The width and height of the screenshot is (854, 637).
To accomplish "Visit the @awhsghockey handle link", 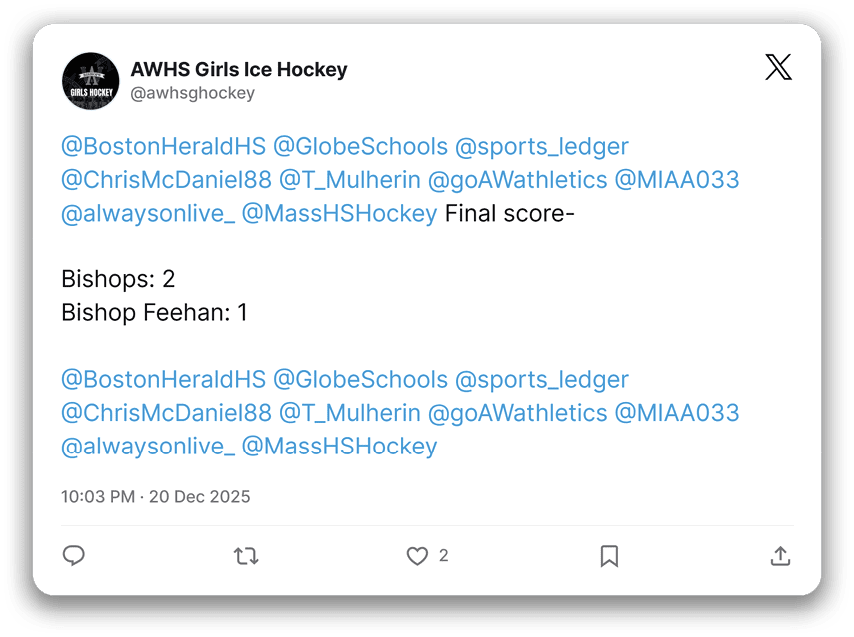I will click(x=193, y=93).
